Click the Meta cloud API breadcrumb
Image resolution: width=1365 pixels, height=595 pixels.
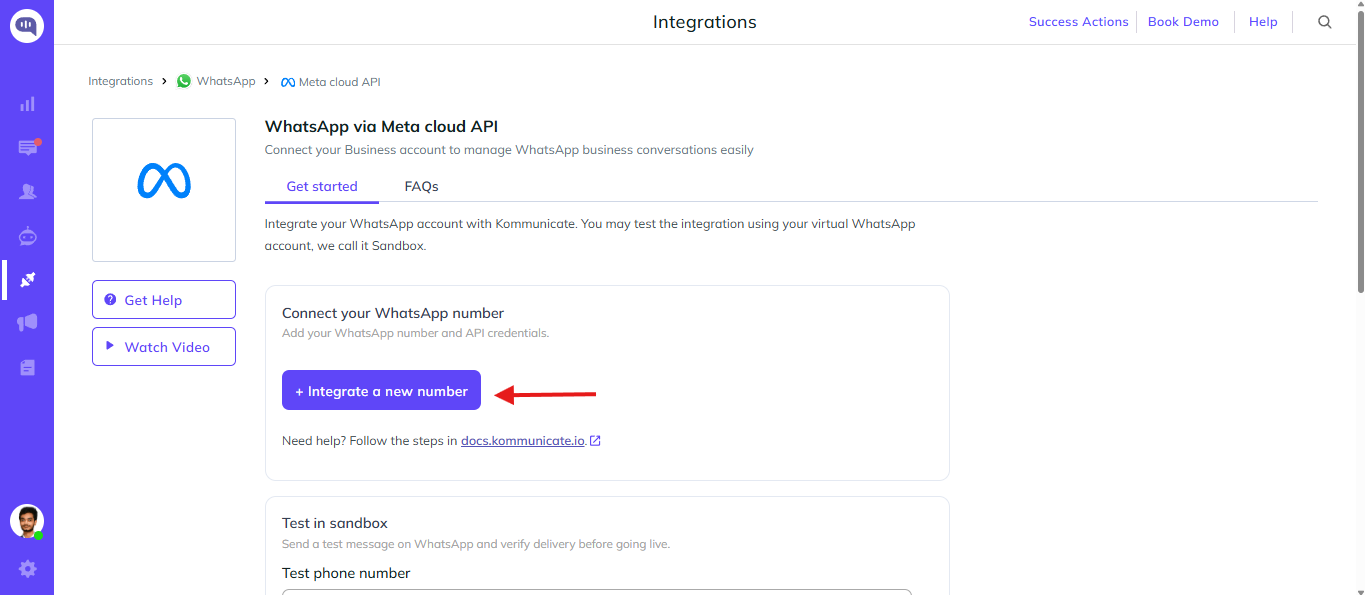(x=339, y=82)
